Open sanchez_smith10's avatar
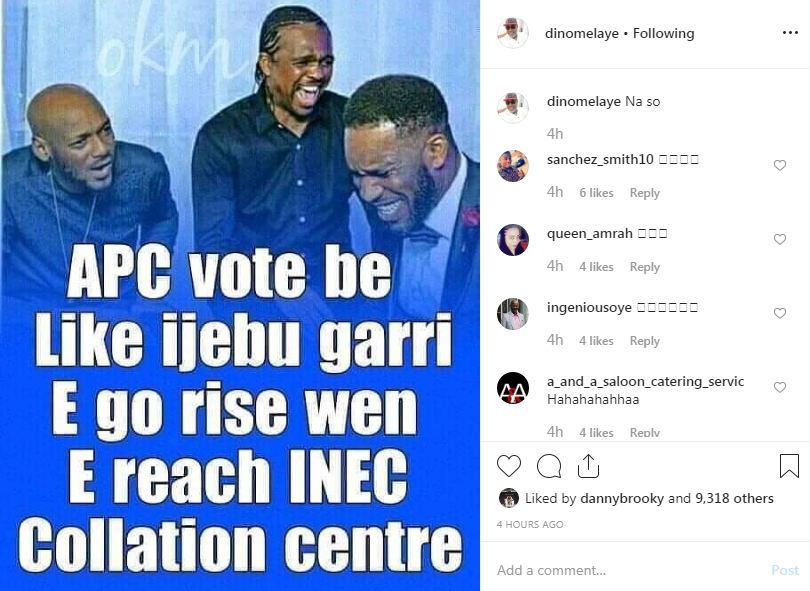 click(512, 166)
